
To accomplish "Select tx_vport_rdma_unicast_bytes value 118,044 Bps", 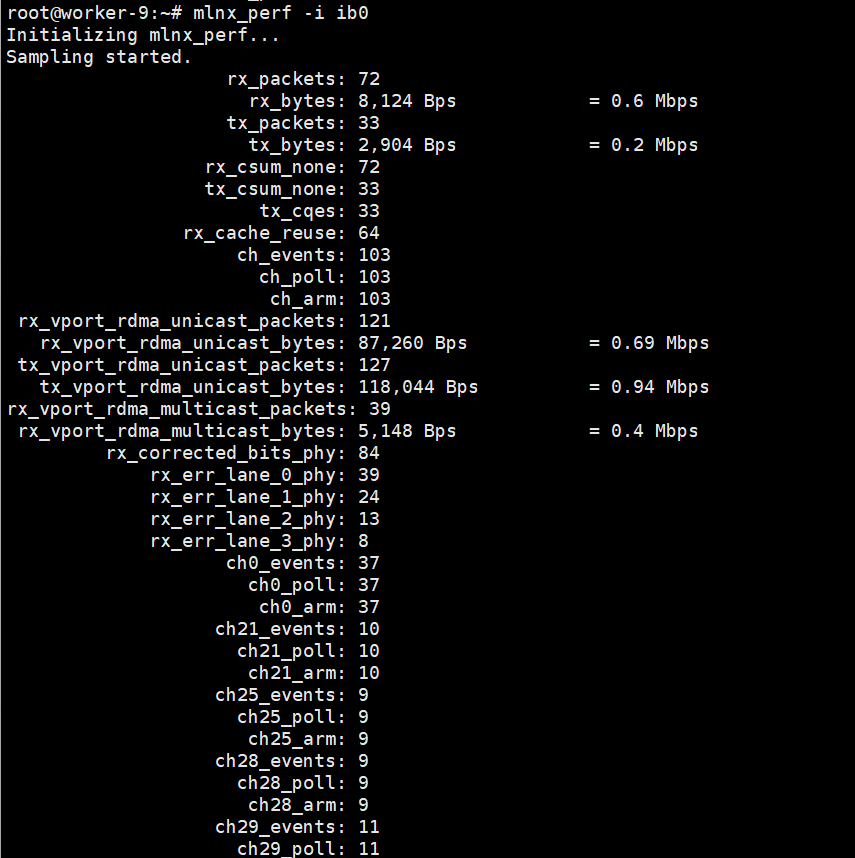I will tap(418, 387).
